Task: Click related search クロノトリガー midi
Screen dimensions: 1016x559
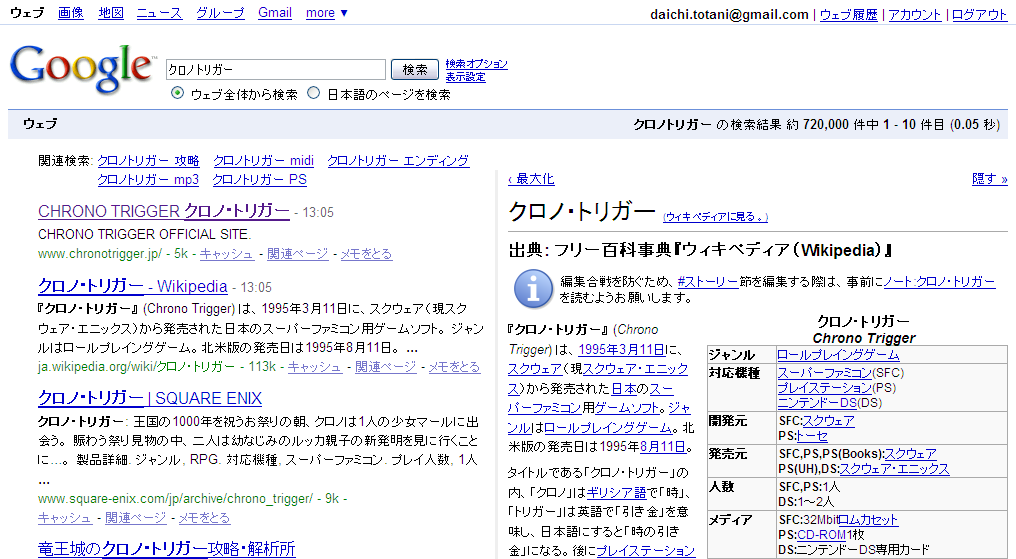Action: tap(263, 161)
